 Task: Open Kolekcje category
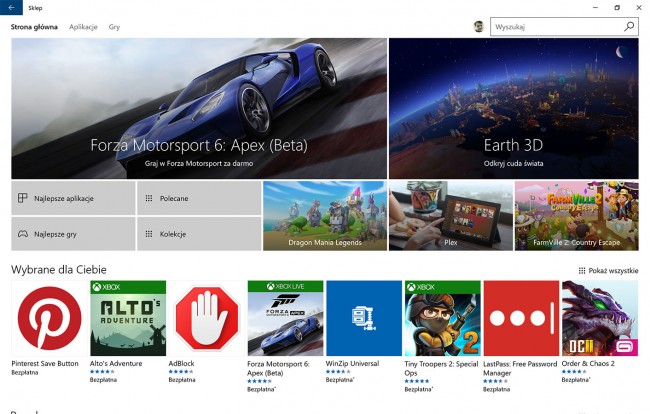pyautogui.click(x=199, y=234)
